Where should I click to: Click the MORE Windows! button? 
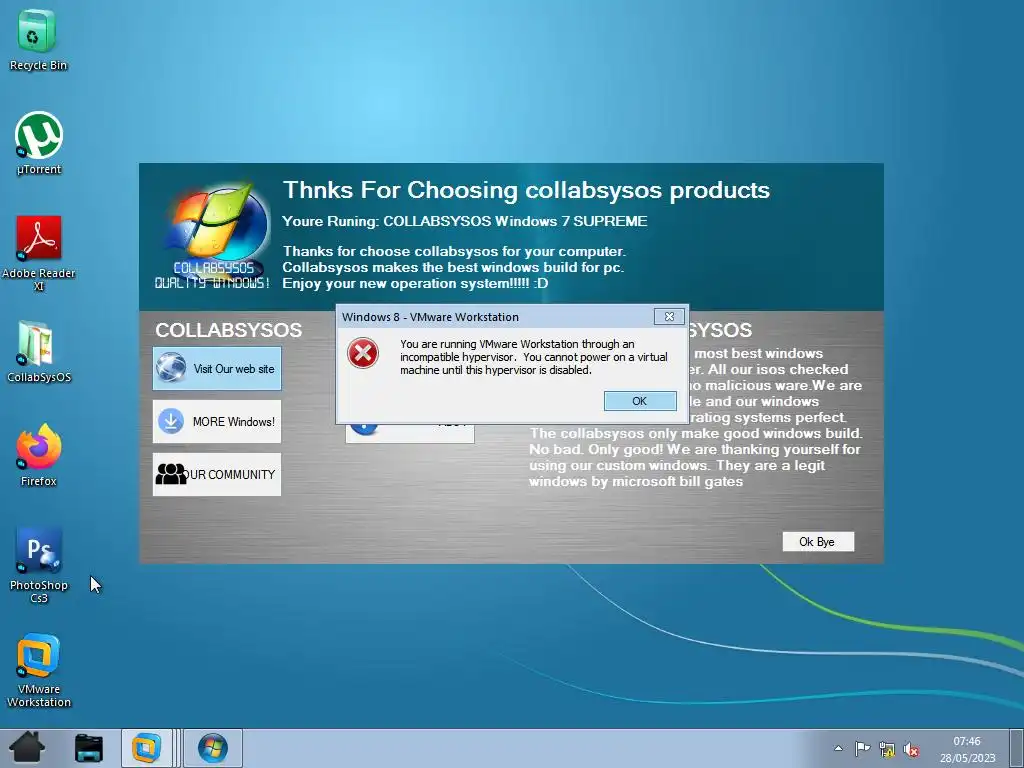pos(217,421)
